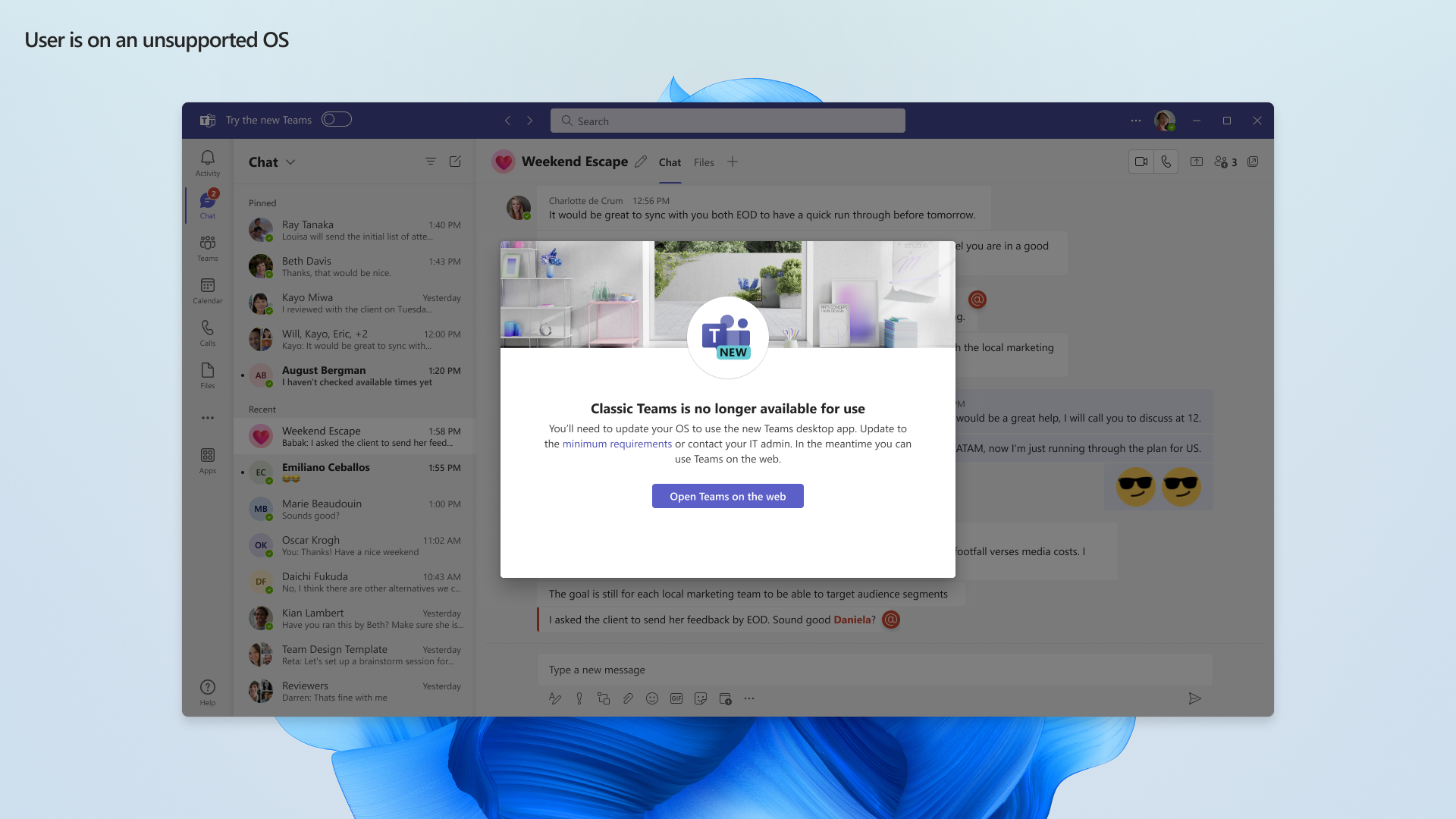Viewport: 1456px width, 819px height.
Task: Click the audio call icon in chat header
Action: coord(1165,162)
